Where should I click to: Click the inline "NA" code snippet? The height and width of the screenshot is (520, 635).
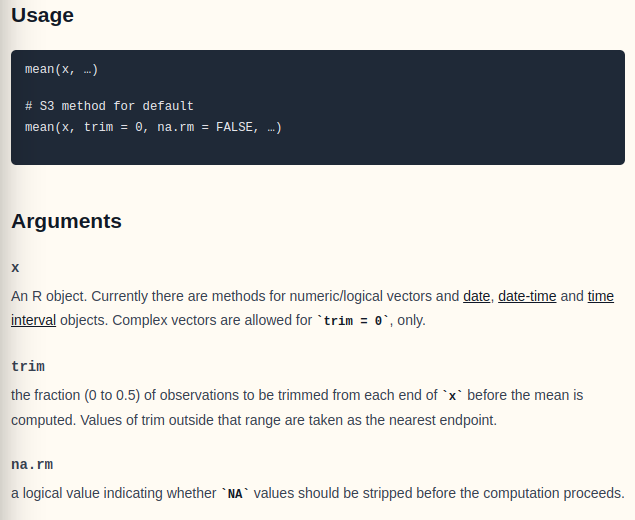point(236,494)
